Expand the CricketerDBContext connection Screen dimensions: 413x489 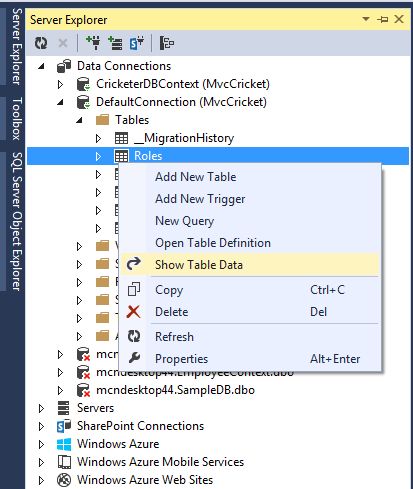pos(60,84)
